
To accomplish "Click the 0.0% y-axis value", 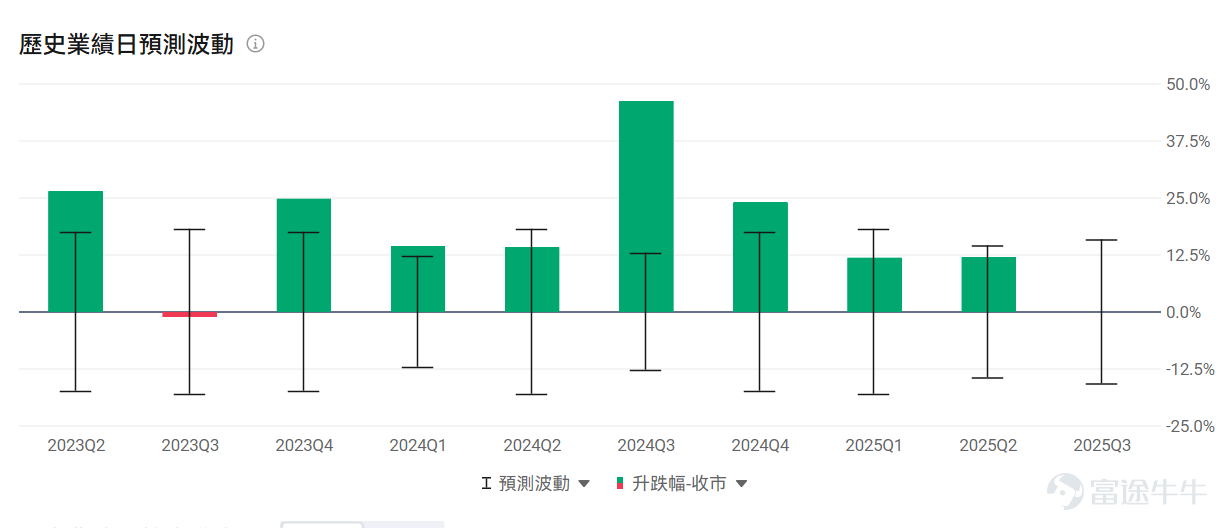I will 1184,312.
